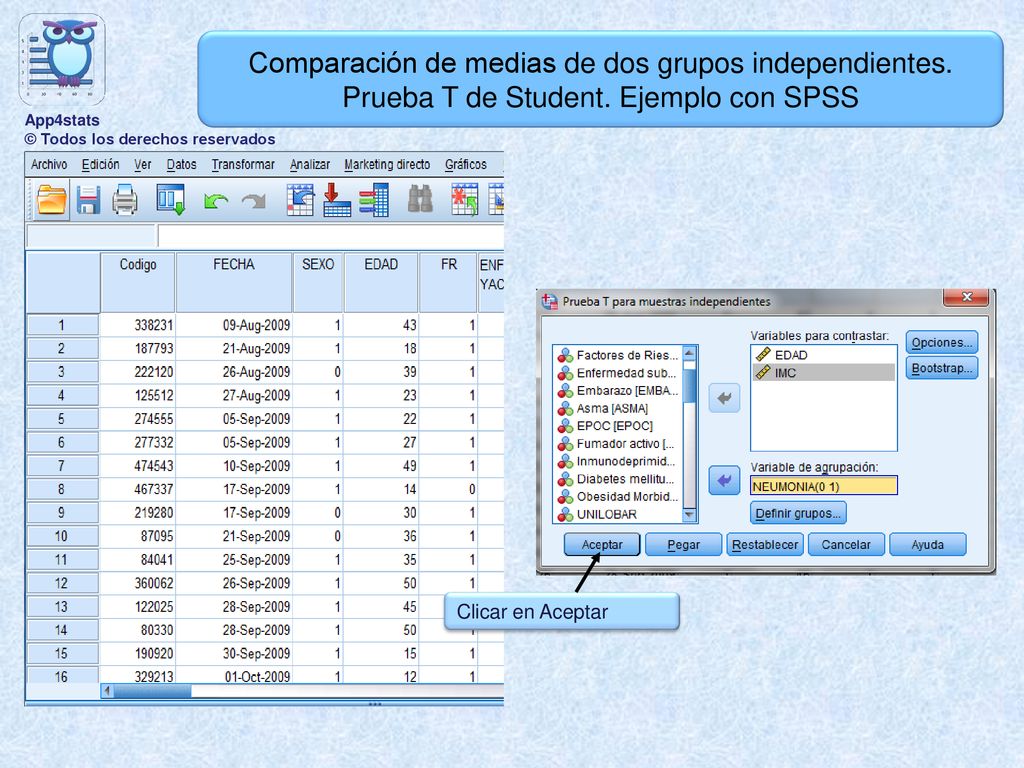Click the nominal icon beside EPOC [EPOC]
Viewport: 1024px width, 768px height.
[x=565, y=426]
